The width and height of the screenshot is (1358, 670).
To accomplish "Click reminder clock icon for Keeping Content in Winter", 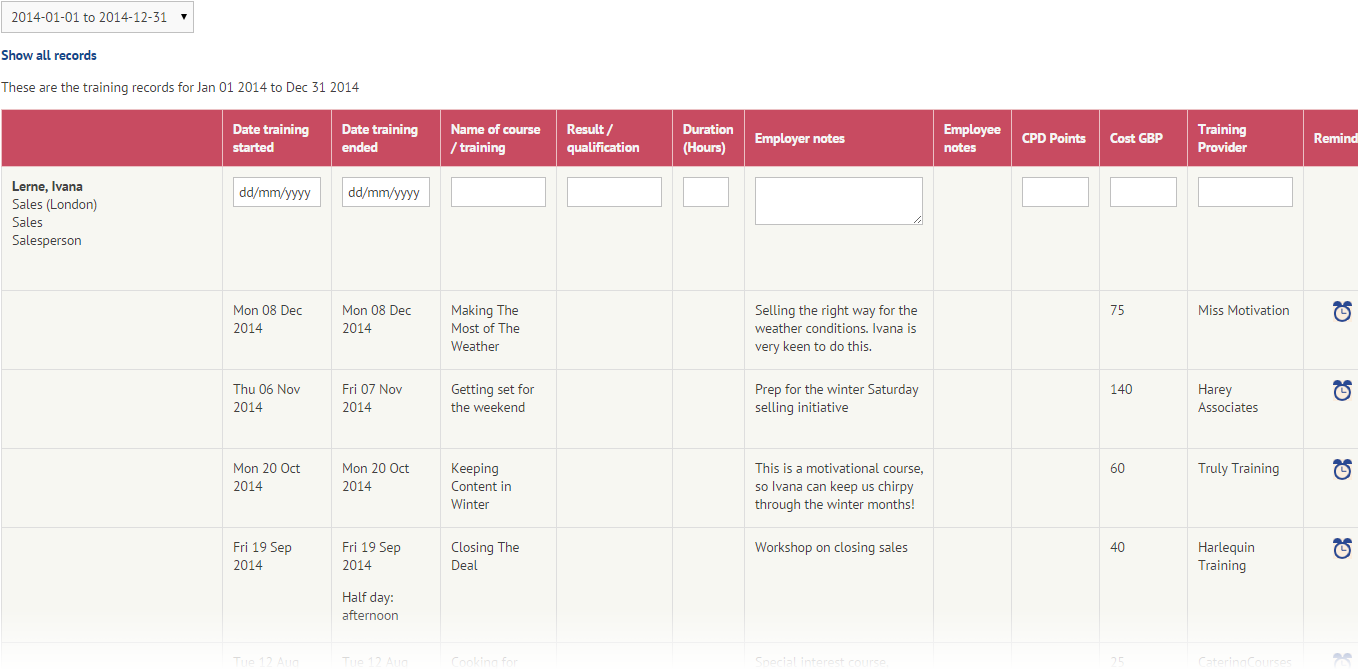I will coord(1342,469).
